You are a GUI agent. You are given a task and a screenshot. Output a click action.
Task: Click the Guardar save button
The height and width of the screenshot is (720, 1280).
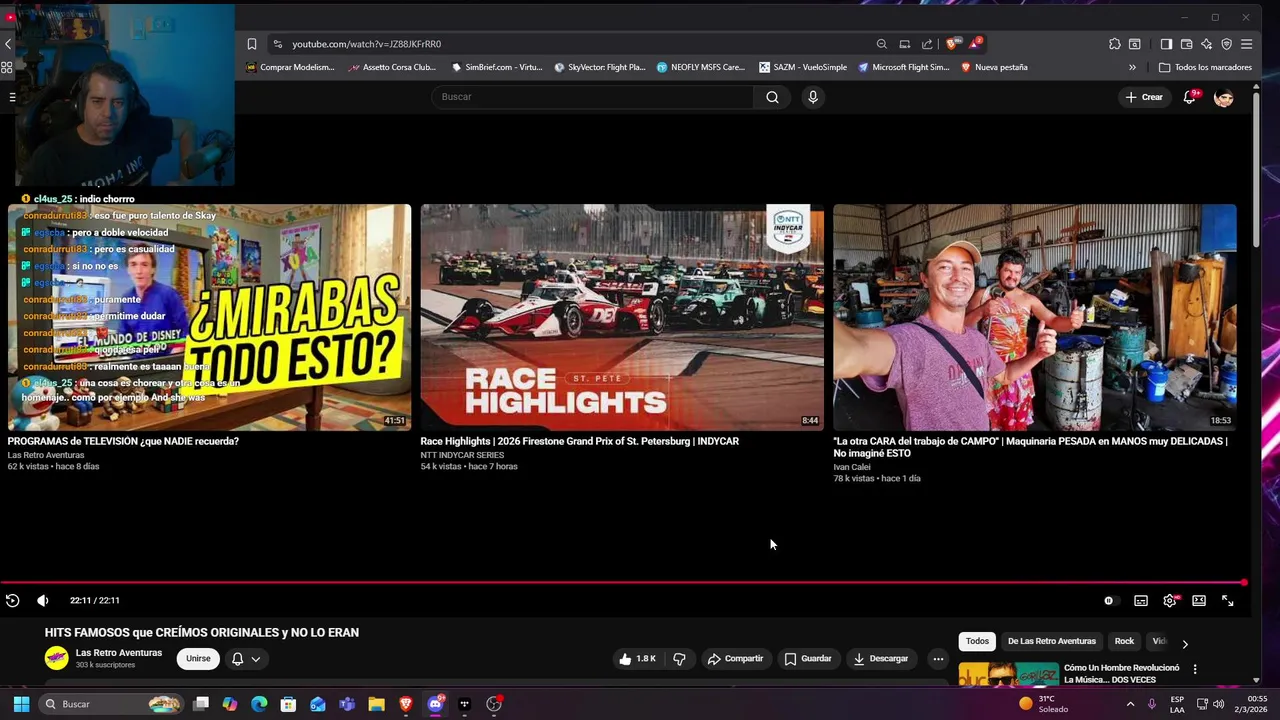(x=808, y=658)
